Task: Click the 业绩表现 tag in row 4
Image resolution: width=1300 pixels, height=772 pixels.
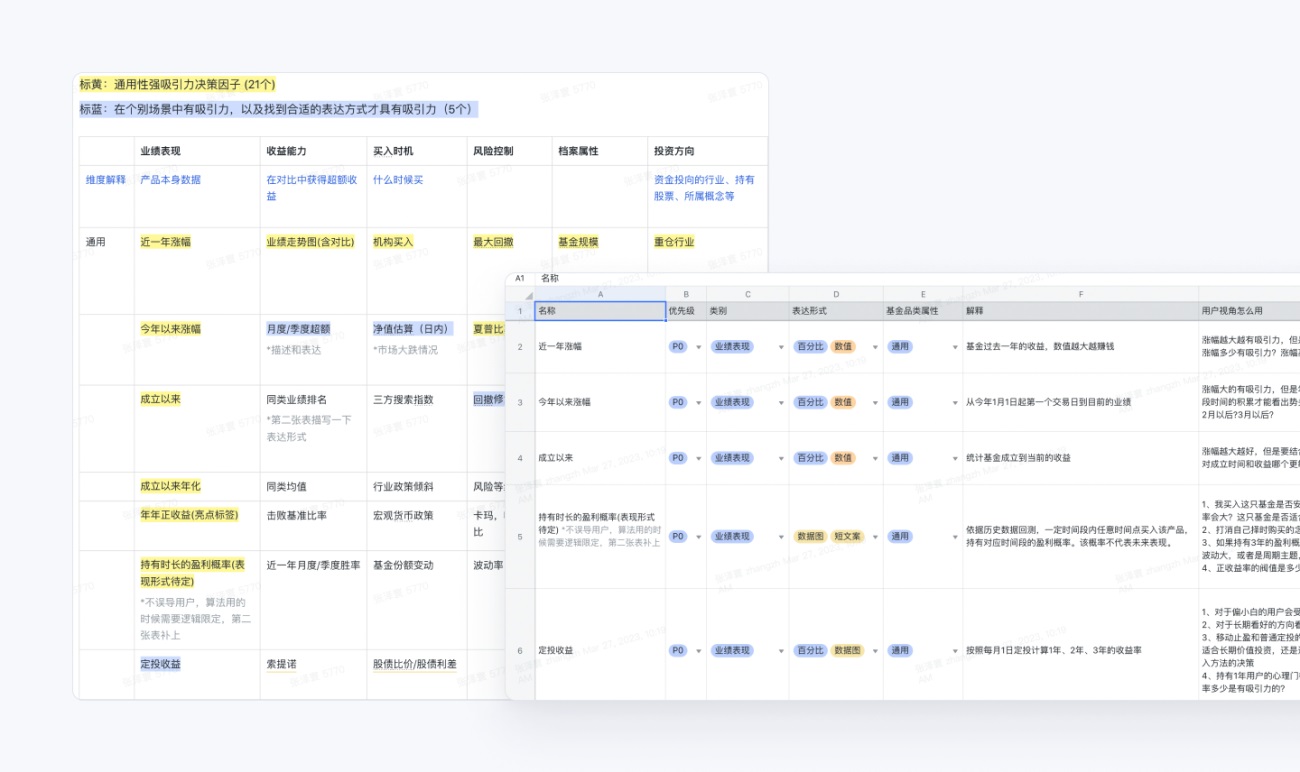Action: tap(731, 458)
